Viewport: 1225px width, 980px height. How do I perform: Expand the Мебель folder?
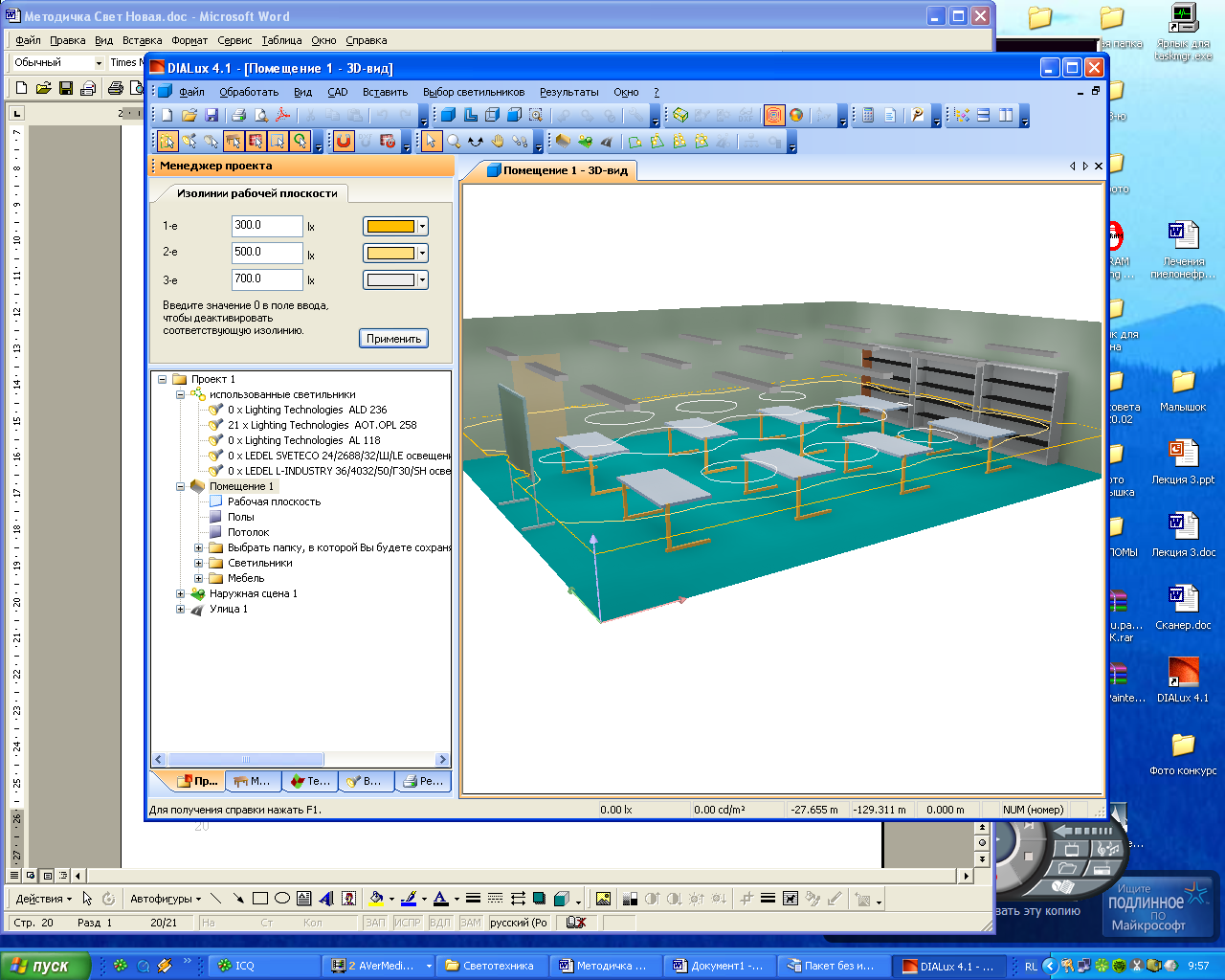[198, 578]
